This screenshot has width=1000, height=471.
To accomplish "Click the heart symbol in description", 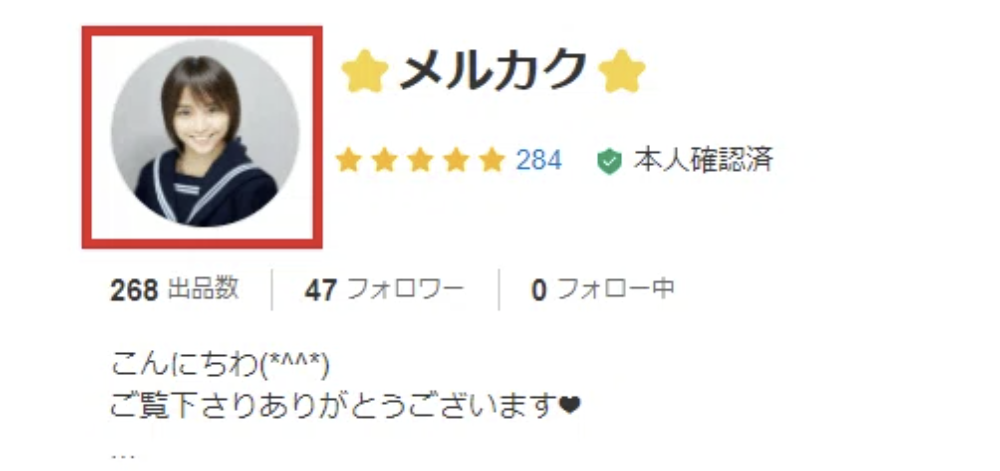I will [568, 405].
